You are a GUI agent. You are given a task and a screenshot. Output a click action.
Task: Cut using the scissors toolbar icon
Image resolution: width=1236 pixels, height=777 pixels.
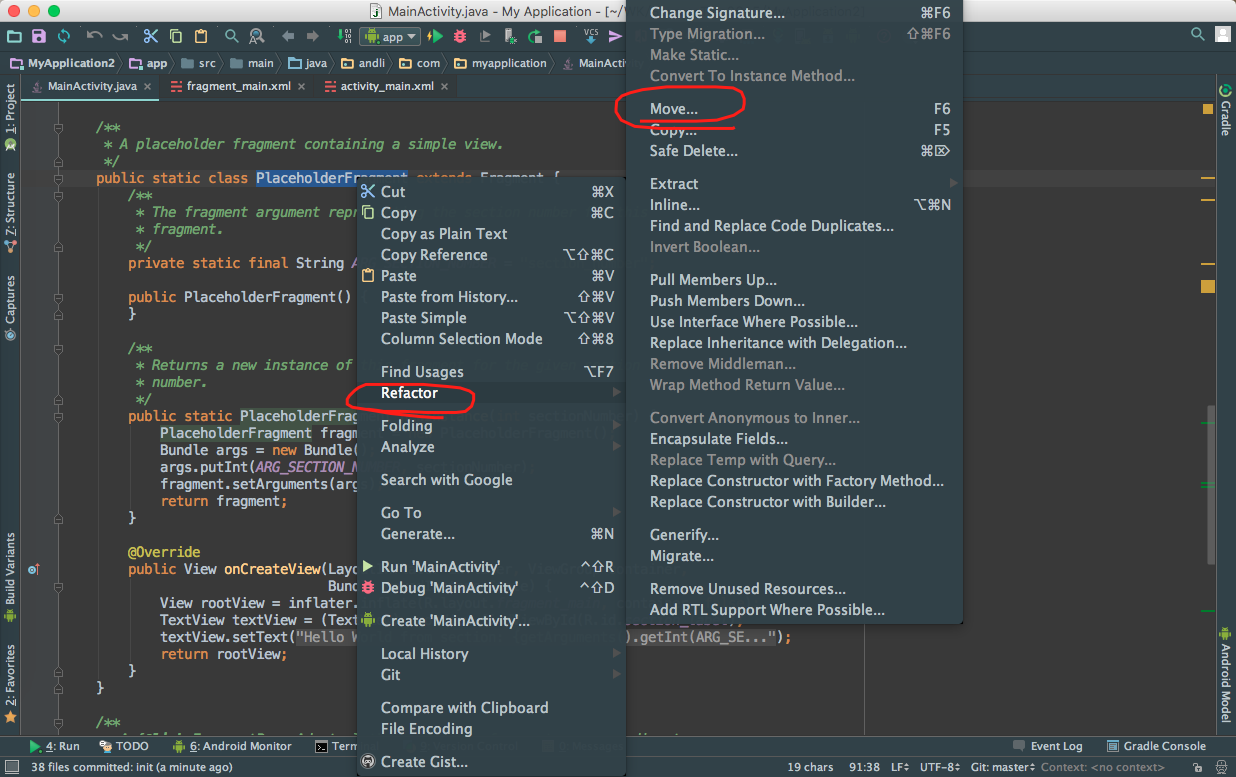pyautogui.click(x=151, y=36)
